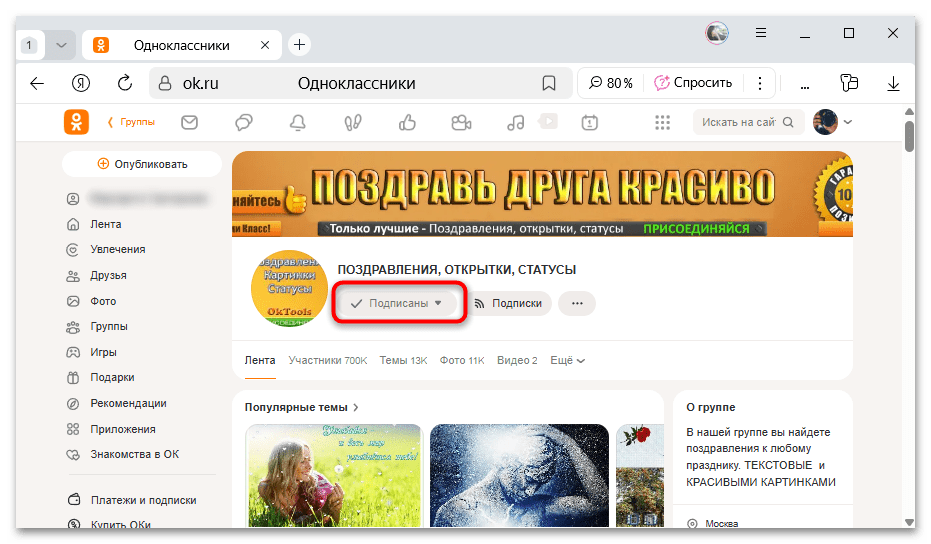The width and height of the screenshot is (931, 544).
Task: Click the Yandex home icon
Action: pos(81,83)
